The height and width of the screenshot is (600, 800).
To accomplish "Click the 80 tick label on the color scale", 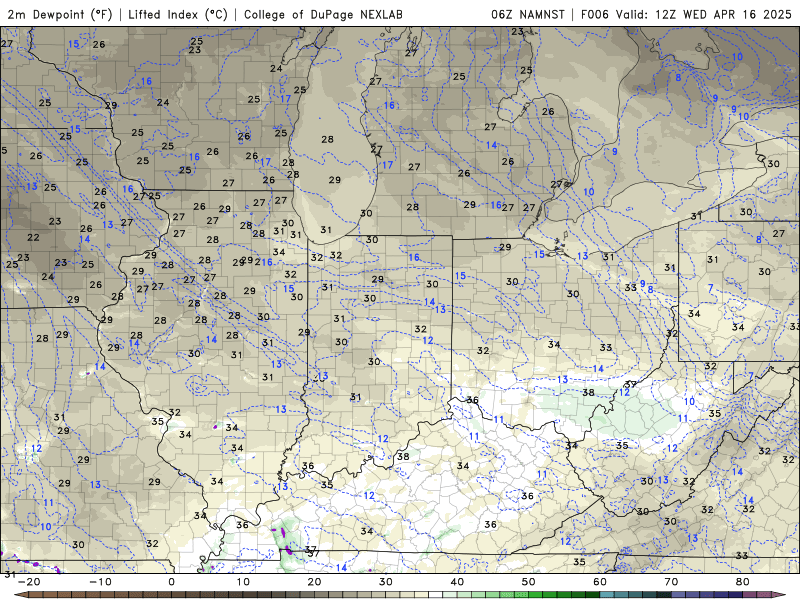I will point(743,582).
